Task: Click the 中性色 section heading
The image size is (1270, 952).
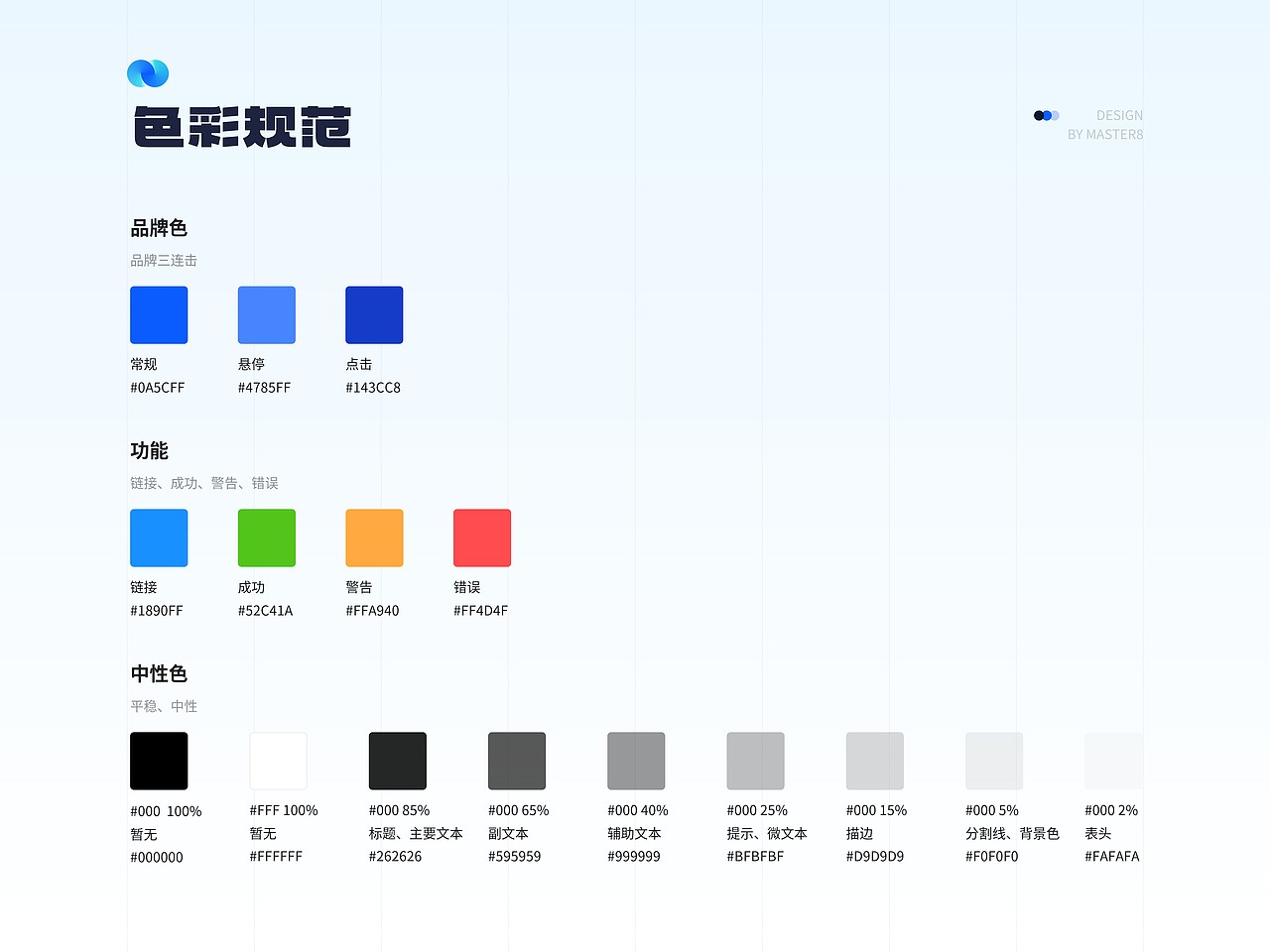Action: 159,674
